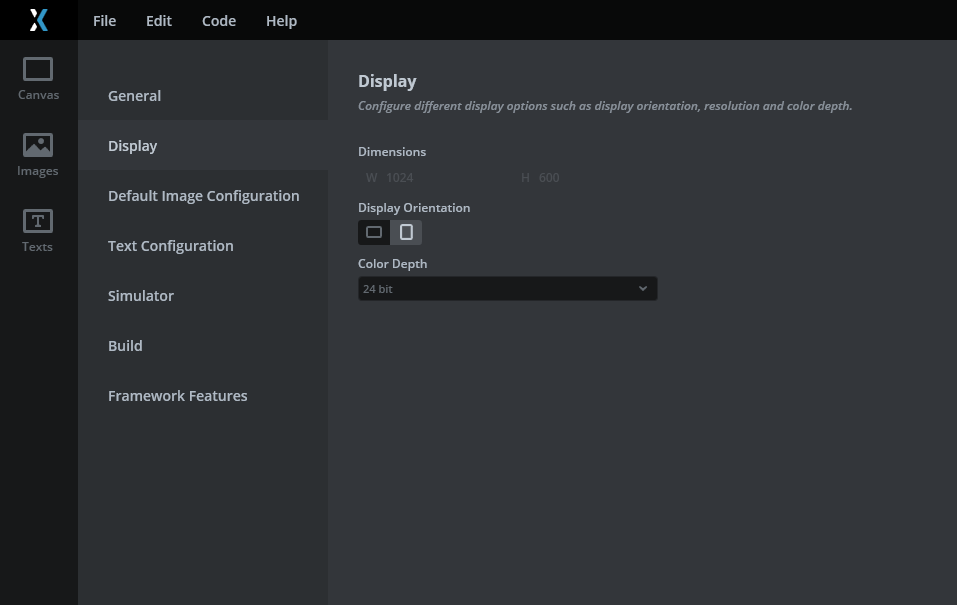
Task: Open the File menu
Action: pyautogui.click(x=104, y=21)
